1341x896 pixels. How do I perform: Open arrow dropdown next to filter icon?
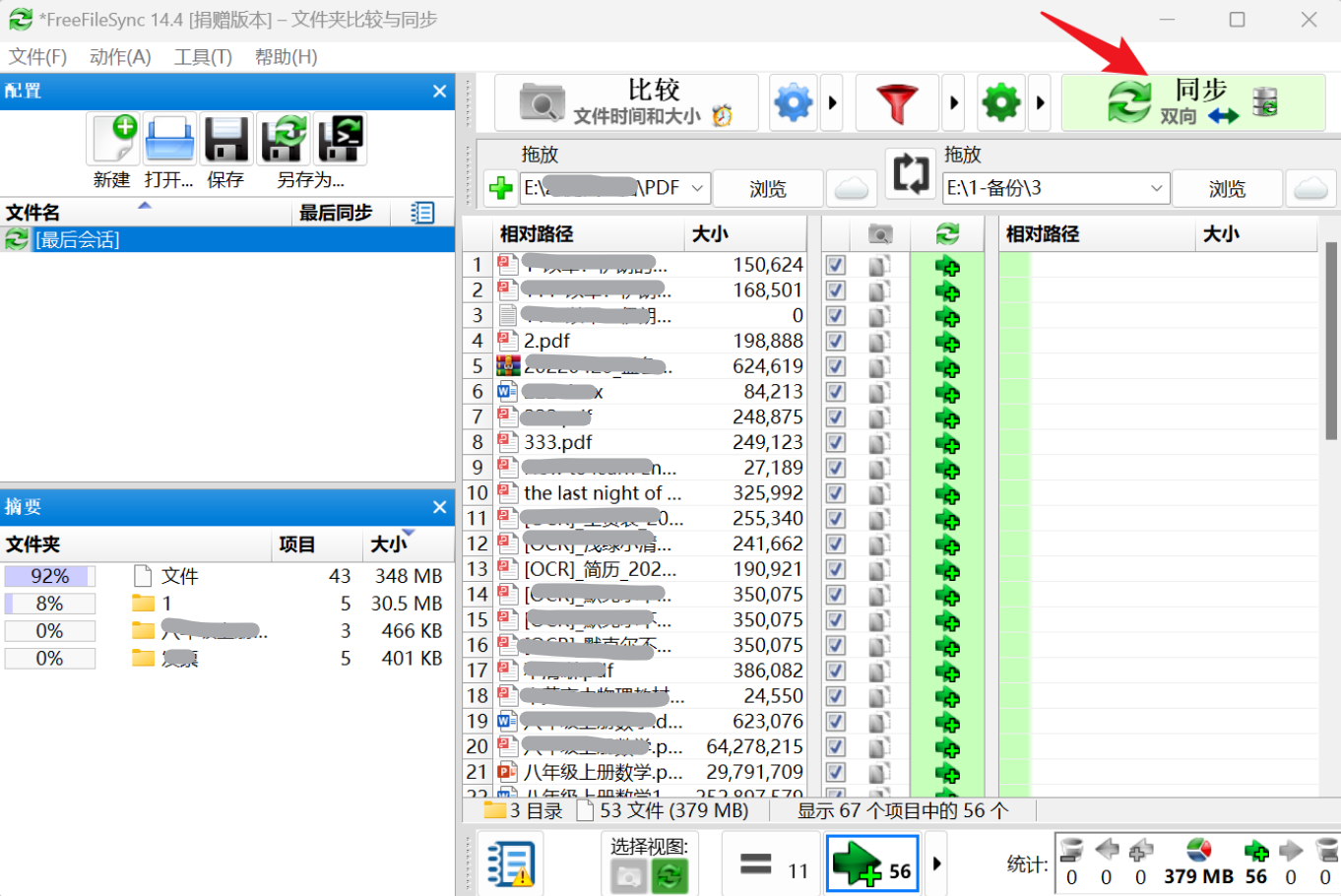[953, 102]
